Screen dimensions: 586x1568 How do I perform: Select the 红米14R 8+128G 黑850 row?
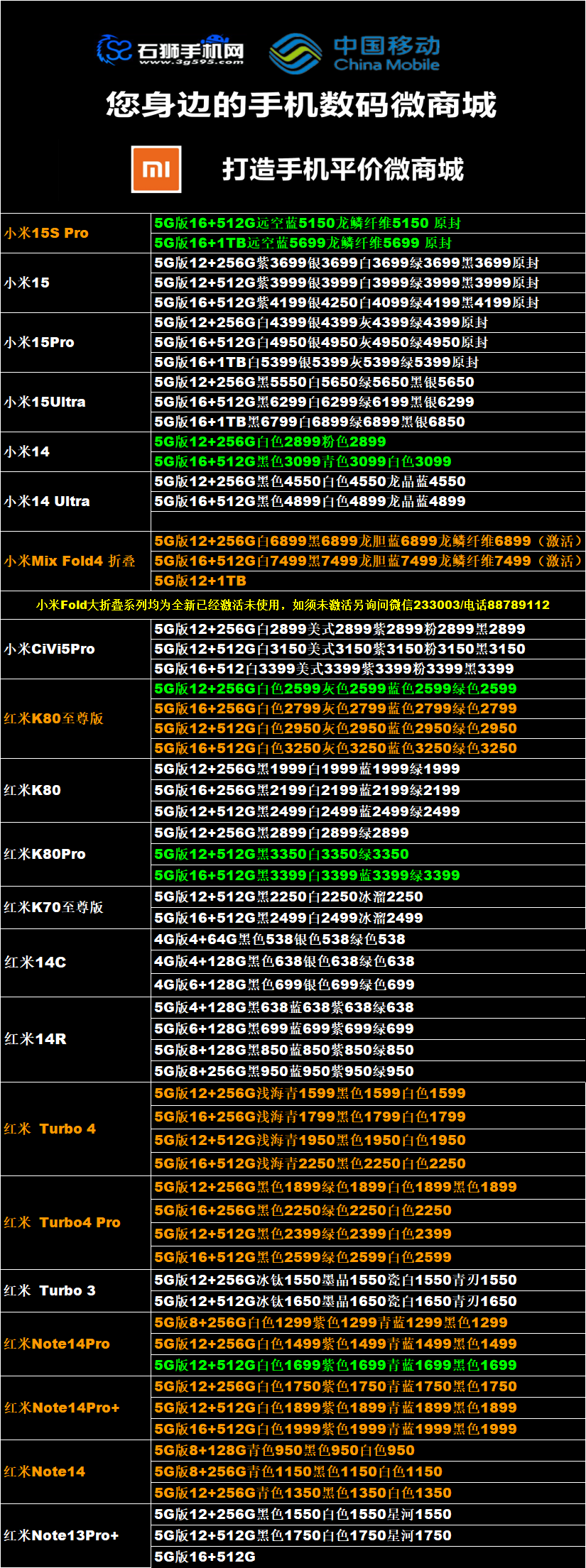pos(369,1050)
